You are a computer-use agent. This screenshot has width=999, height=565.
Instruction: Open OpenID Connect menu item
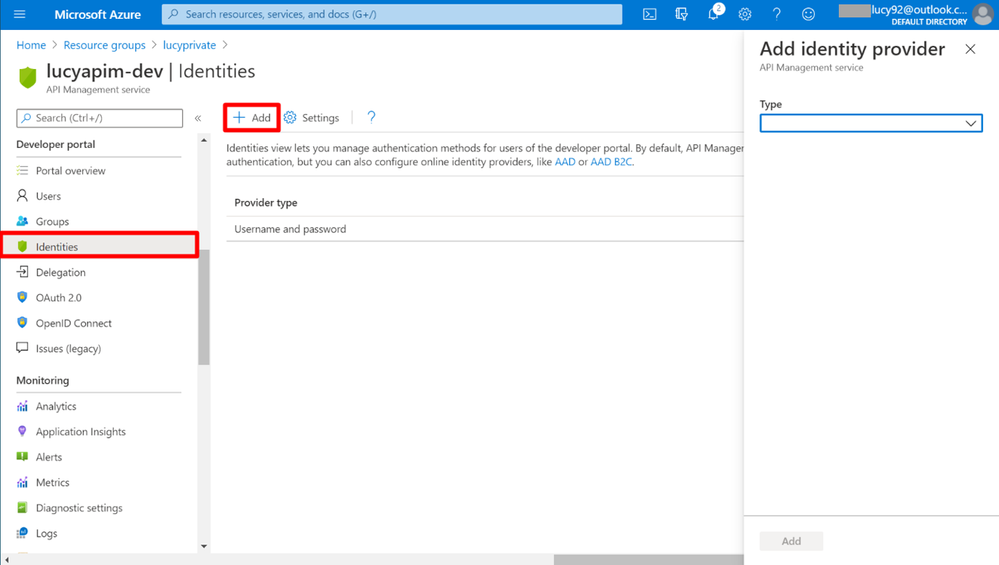[74, 323]
